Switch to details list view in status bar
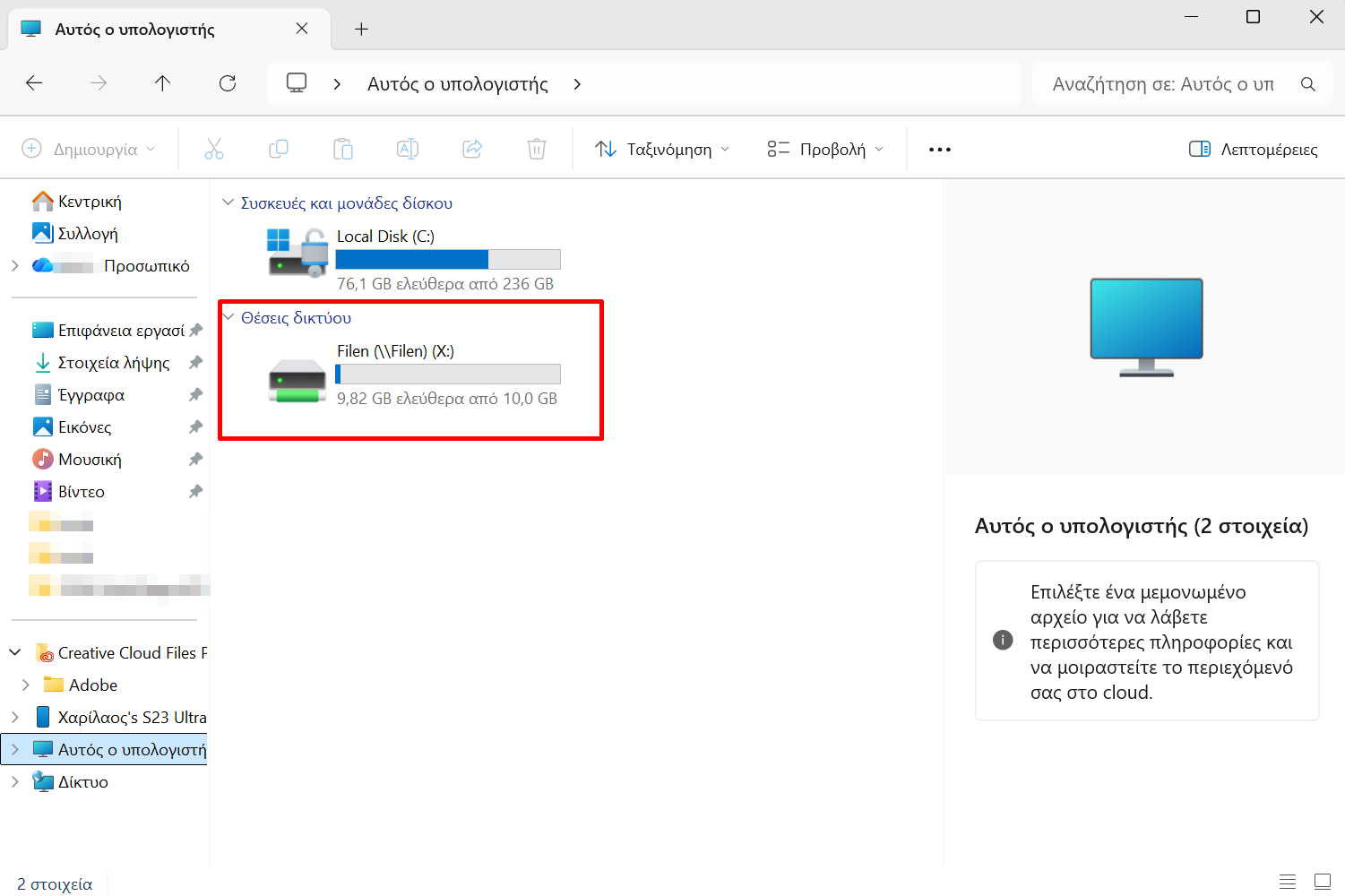Viewport: 1345px width, 896px height. pos(1288,882)
